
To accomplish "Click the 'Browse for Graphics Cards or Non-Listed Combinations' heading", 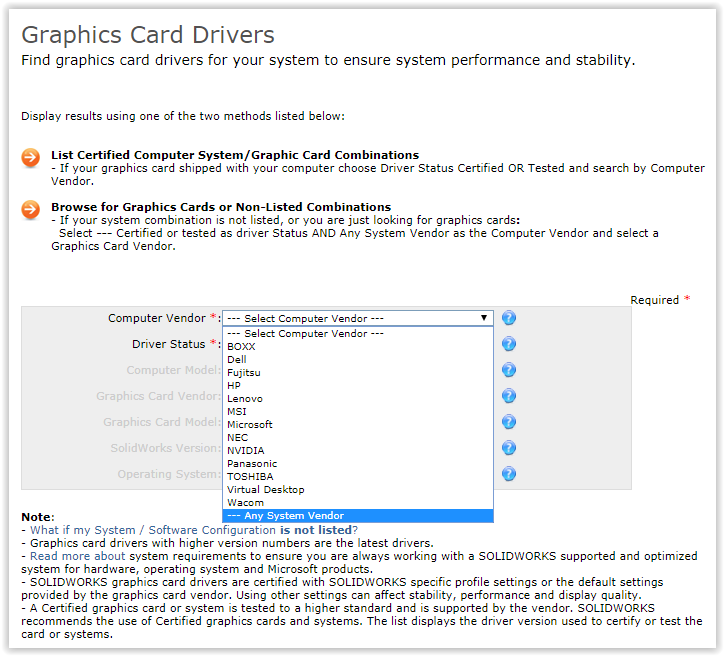I will pyautogui.click(x=221, y=207).
